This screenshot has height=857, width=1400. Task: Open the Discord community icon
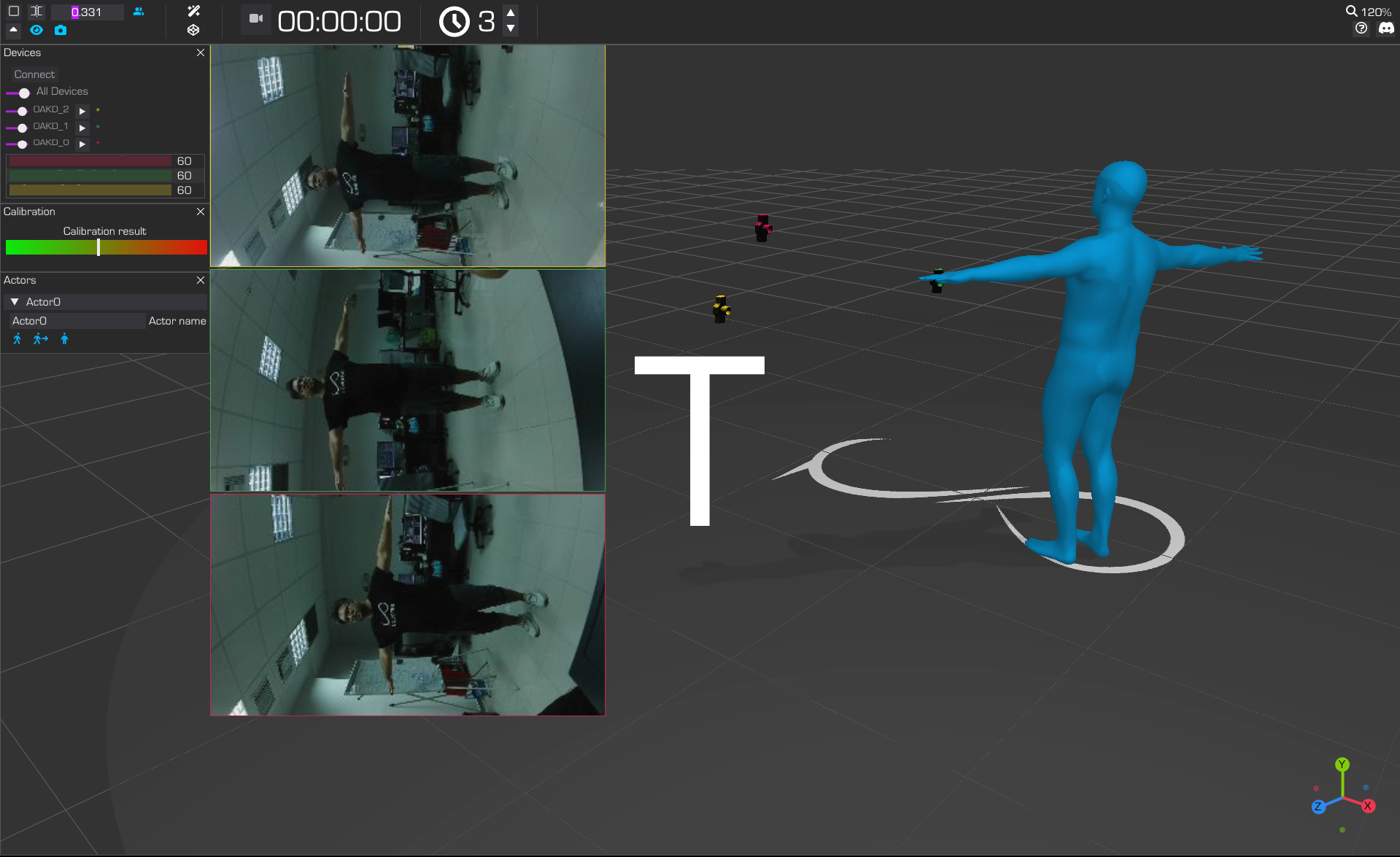1386,28
